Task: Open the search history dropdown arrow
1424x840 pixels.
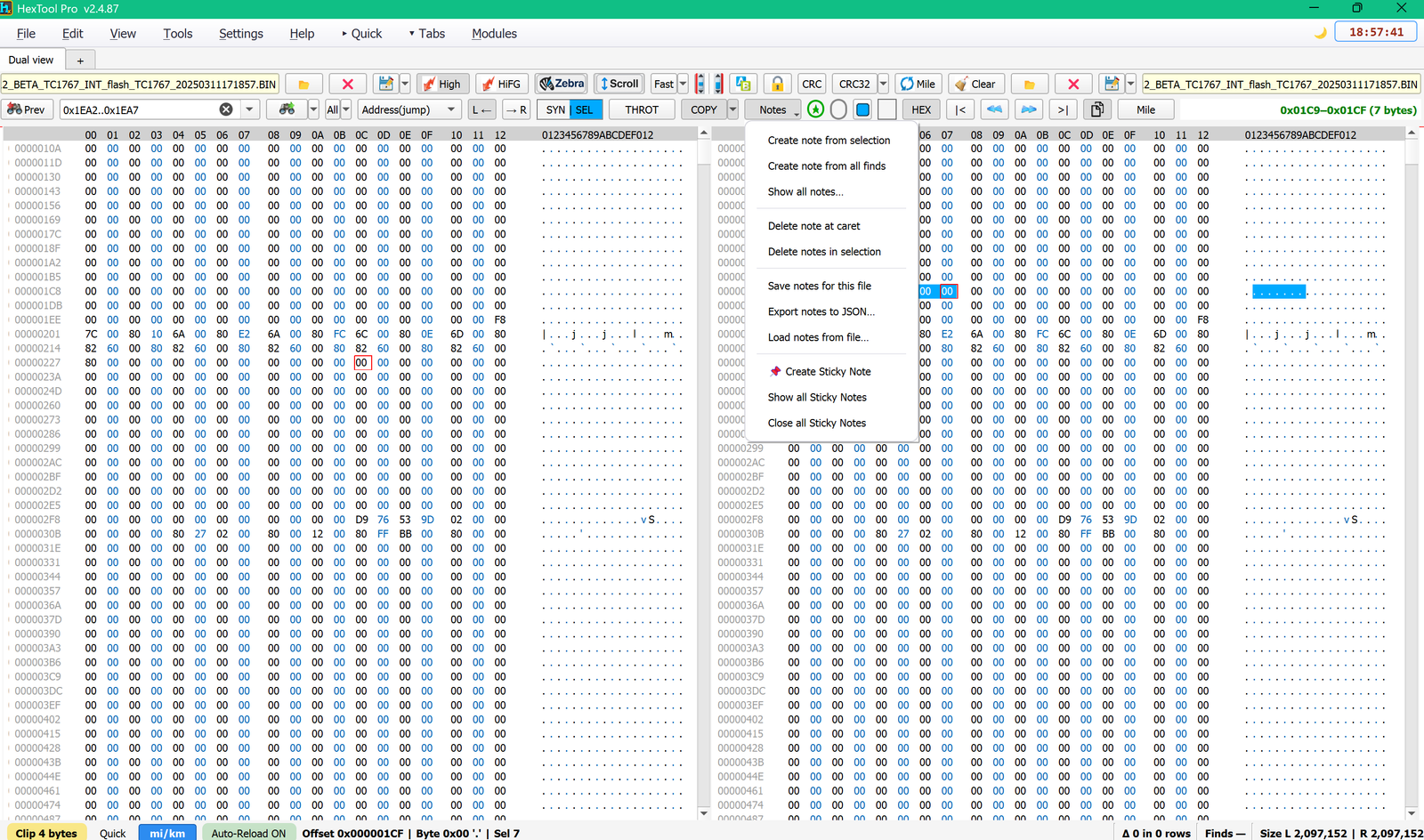Action: pyautogui.click(x=249, y=109)
